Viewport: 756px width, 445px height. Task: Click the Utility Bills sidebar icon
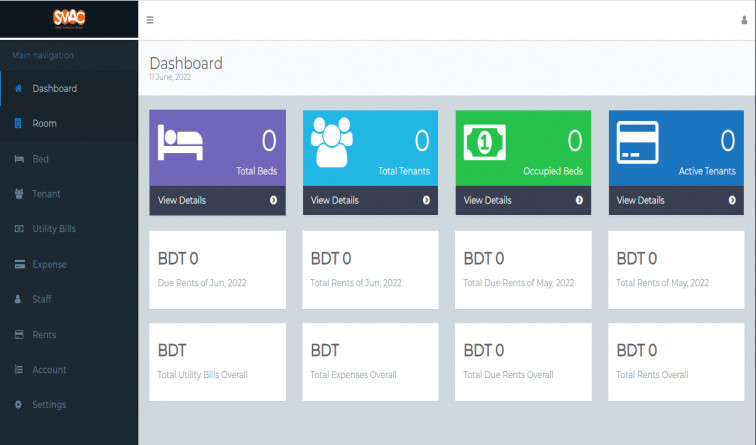19,229
